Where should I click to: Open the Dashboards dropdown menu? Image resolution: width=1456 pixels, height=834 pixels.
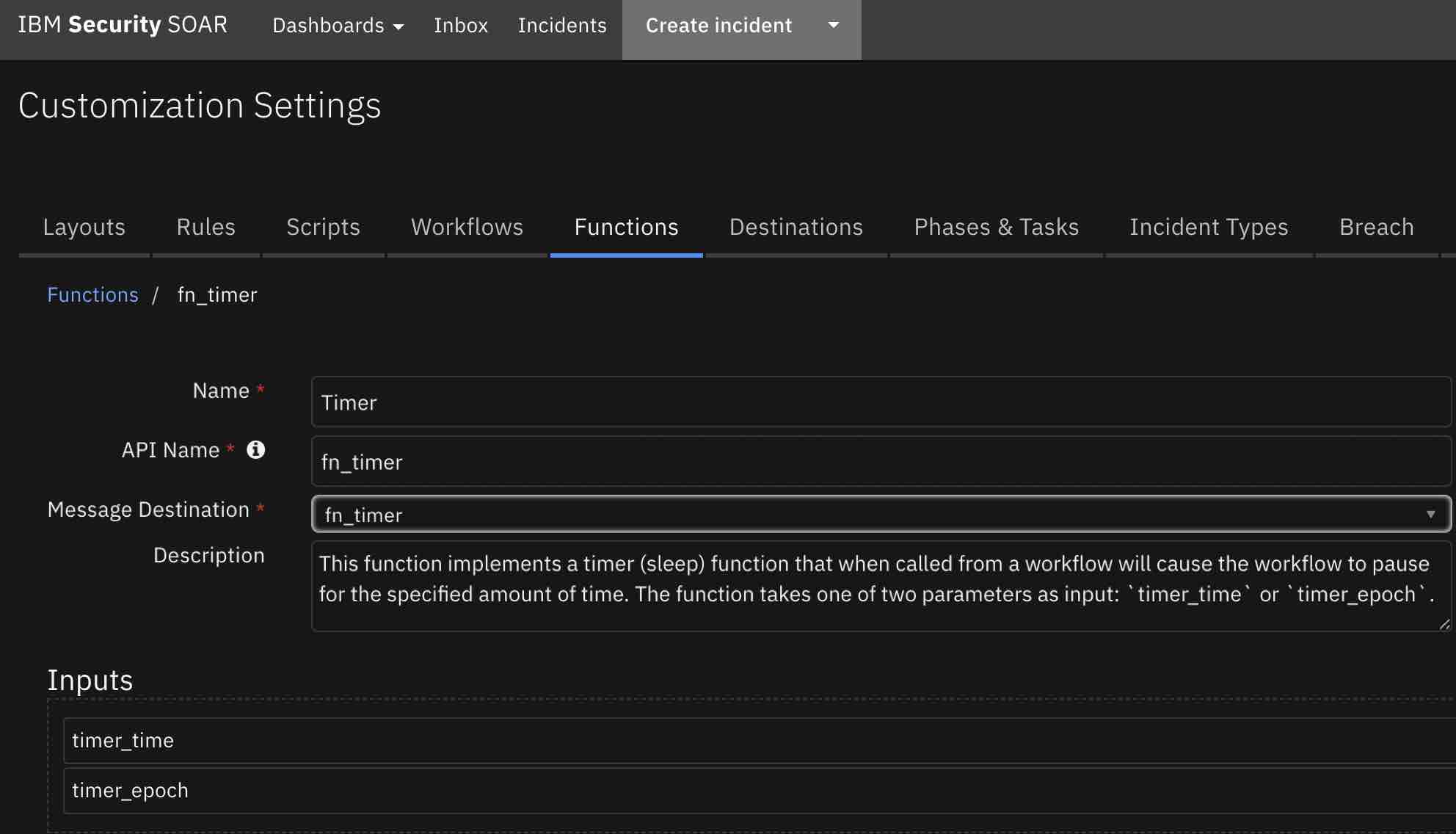338,26
